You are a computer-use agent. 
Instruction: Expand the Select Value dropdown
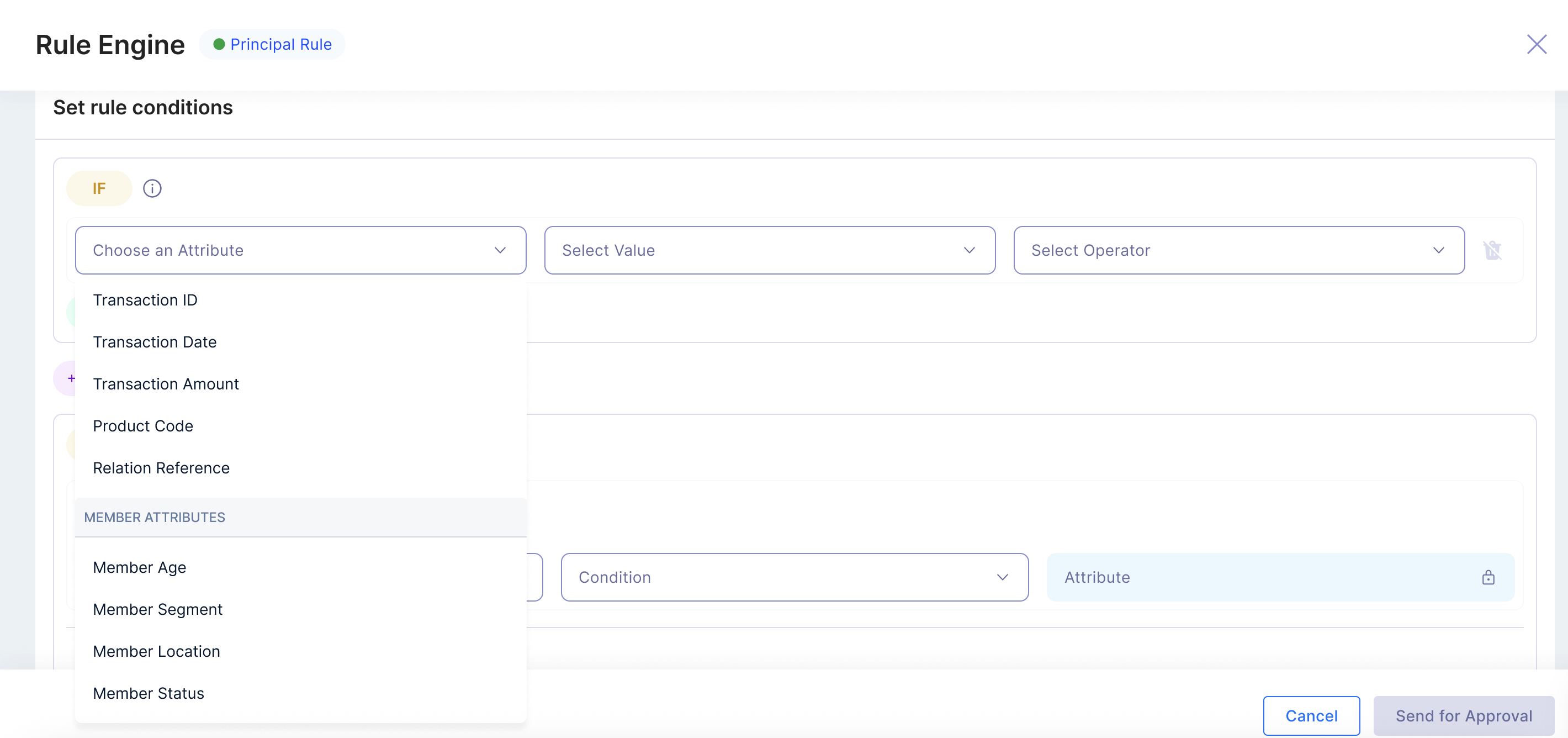tap(770, 250)
